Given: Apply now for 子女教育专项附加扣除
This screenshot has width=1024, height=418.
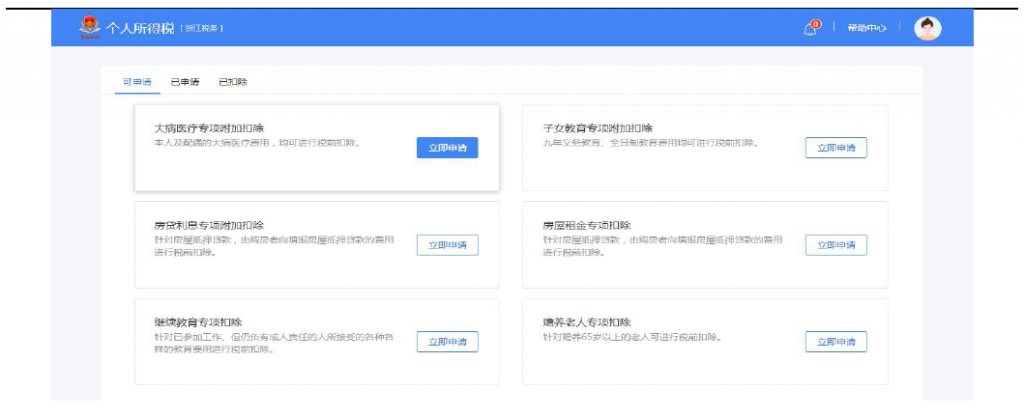Looking at the screenshot, I should (x=836, y=148).
